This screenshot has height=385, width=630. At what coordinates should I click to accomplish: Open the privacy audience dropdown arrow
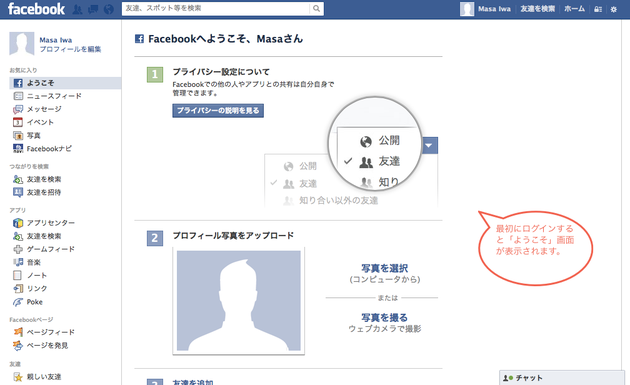click(x=430, y=145)
